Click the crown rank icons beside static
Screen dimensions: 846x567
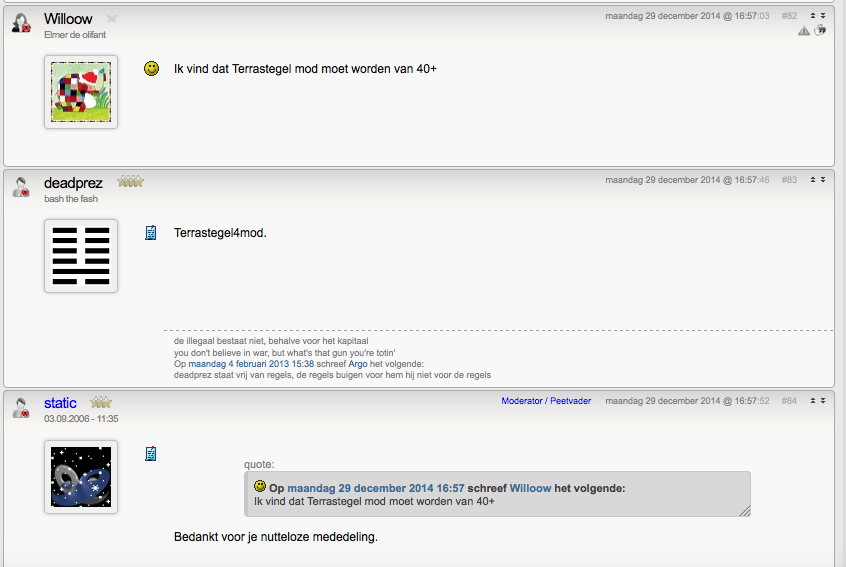click(101, 402)
